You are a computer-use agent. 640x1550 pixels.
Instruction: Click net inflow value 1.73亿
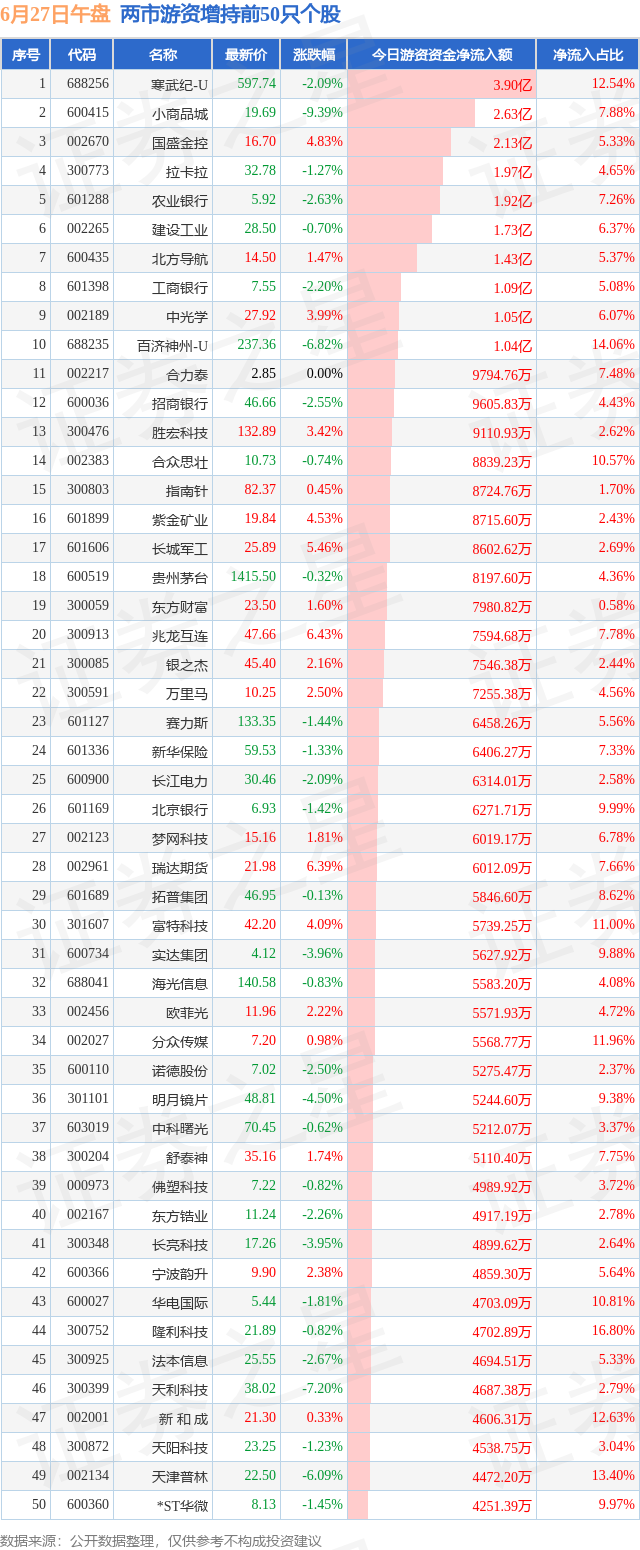pyautogui.click(x=513, y=230)
